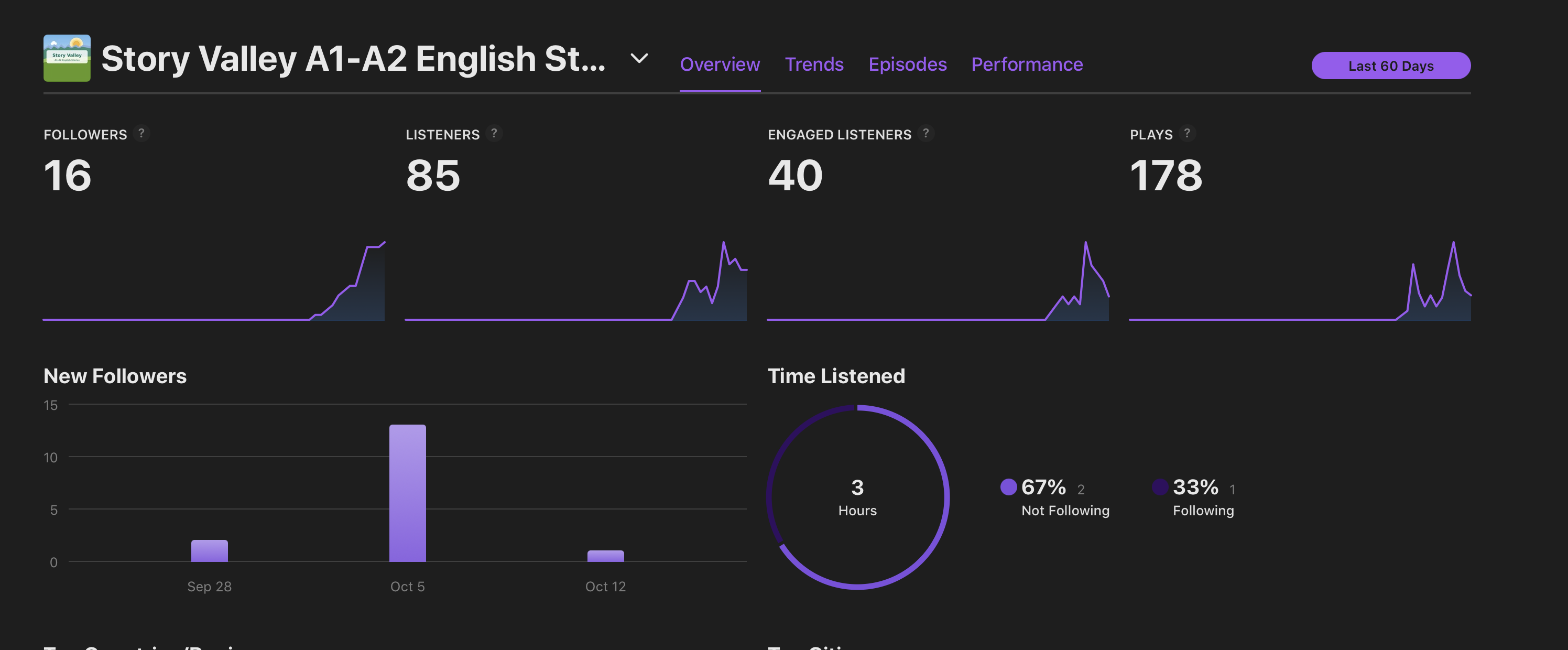Go to the Episodes tab

pos(907,64)
